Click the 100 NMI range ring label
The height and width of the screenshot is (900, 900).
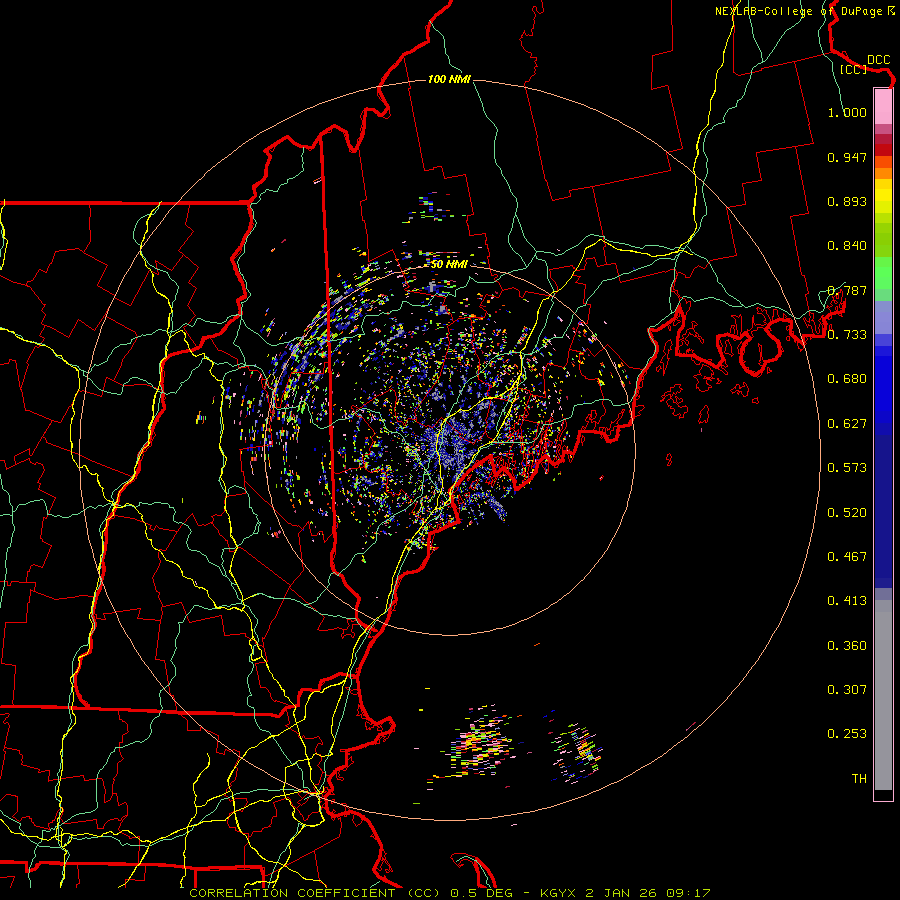449,79
